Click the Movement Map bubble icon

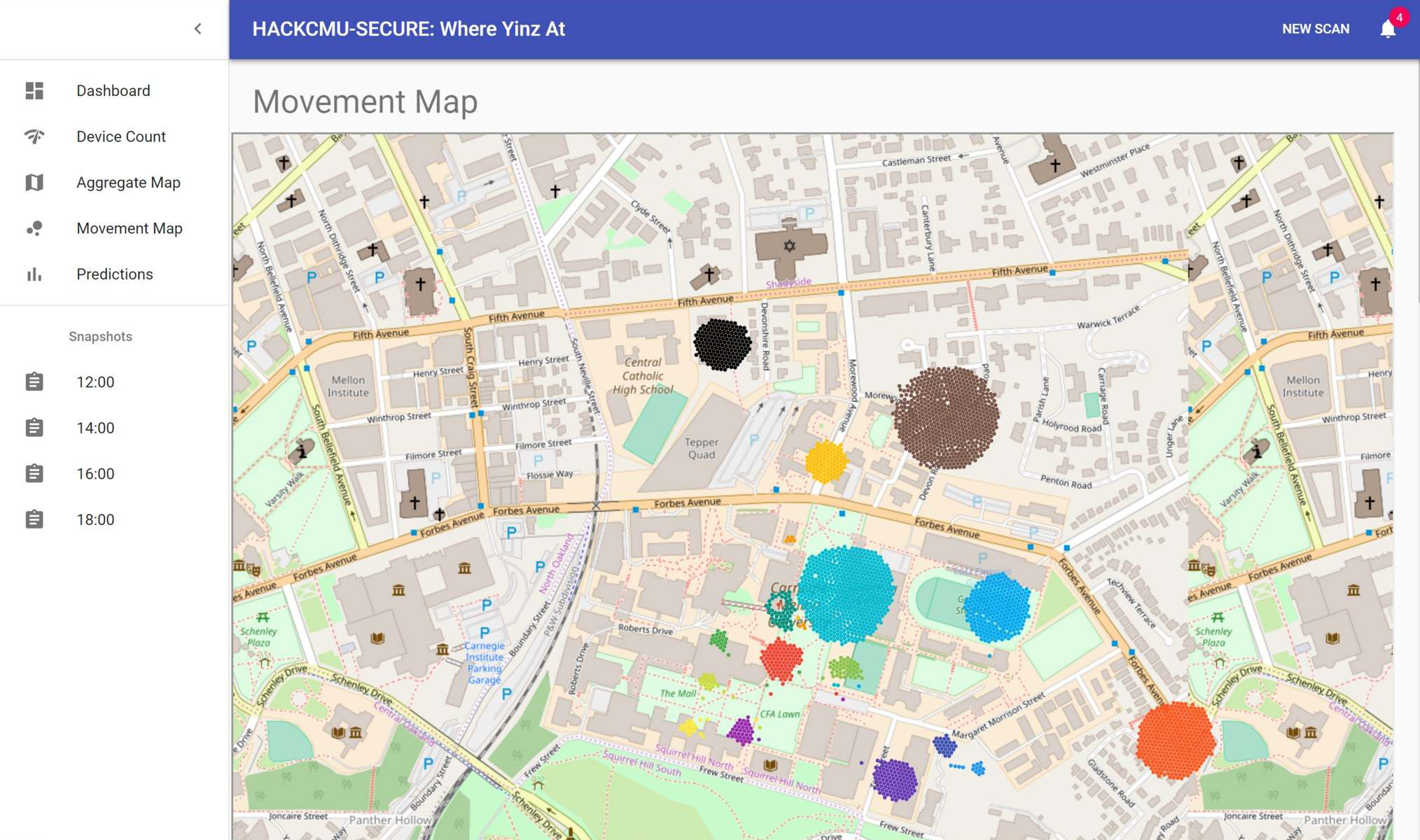pos(34,228)
